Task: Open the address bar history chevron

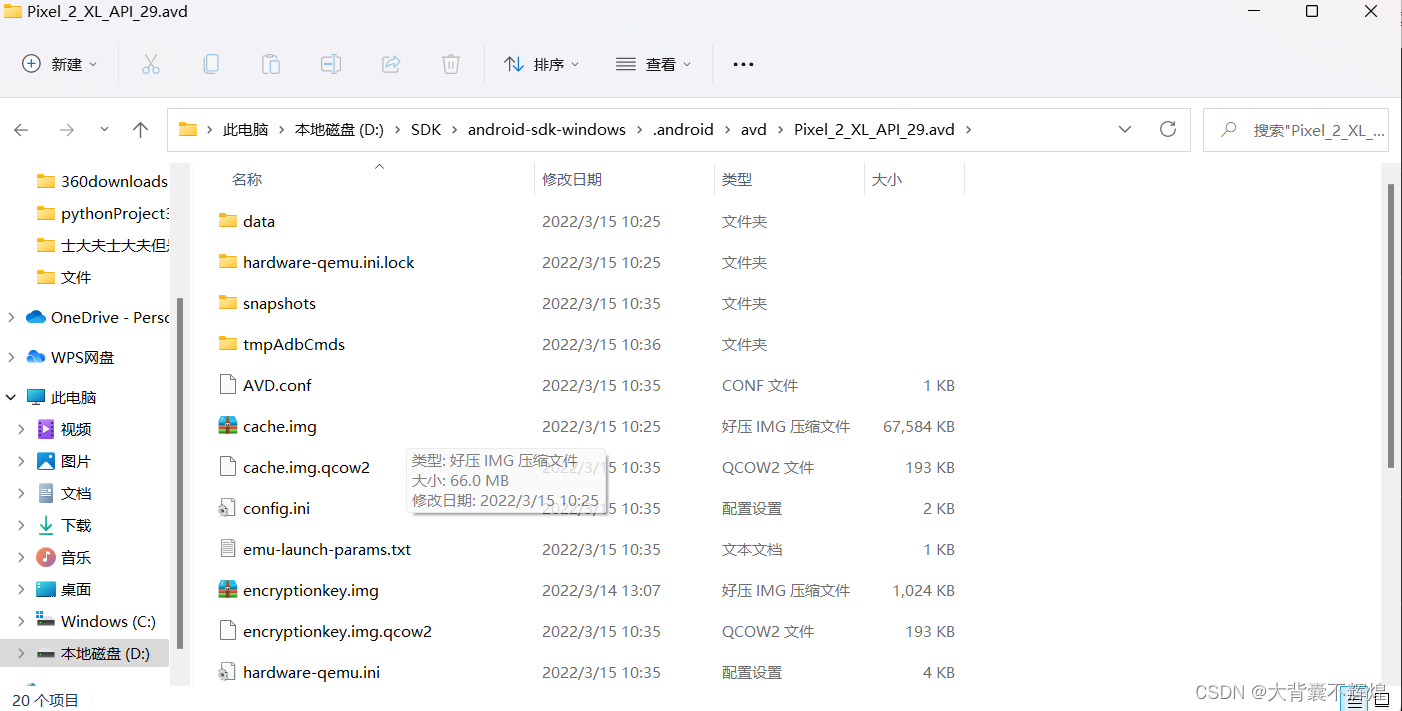Action: click(1125, 129)
